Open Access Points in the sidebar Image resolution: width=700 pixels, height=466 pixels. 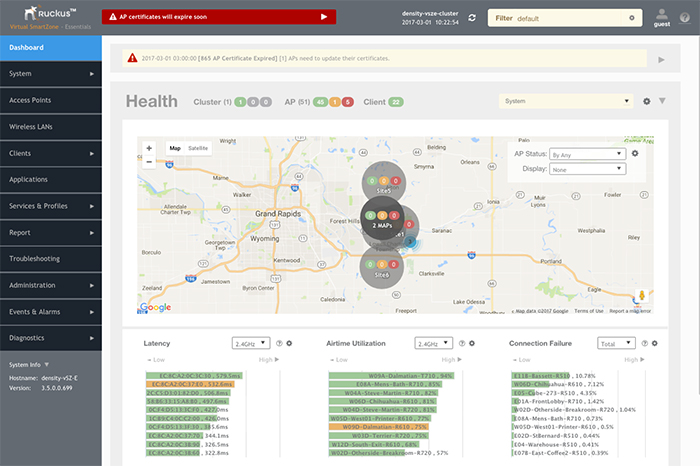point(50,100)
